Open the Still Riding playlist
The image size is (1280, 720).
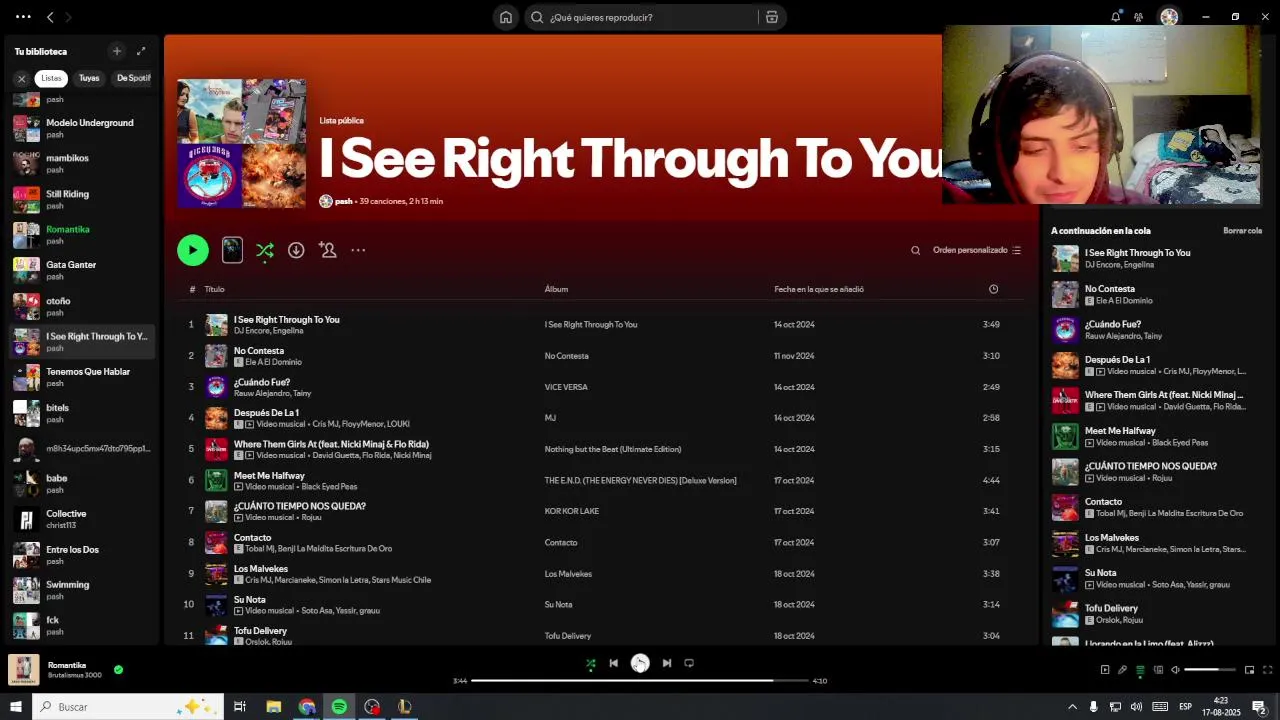pyautogui.click(x=82, y=199)
